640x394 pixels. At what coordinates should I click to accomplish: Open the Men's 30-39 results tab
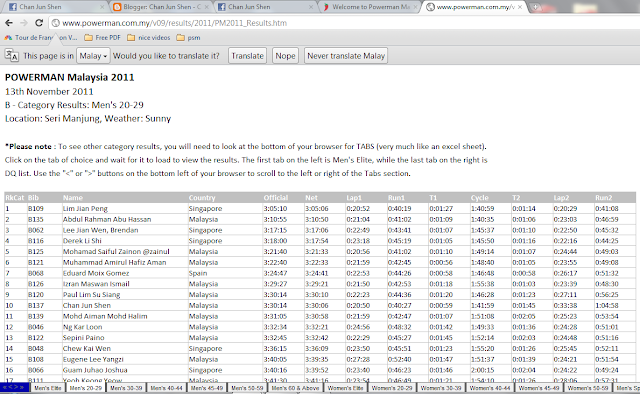point(126,388)
